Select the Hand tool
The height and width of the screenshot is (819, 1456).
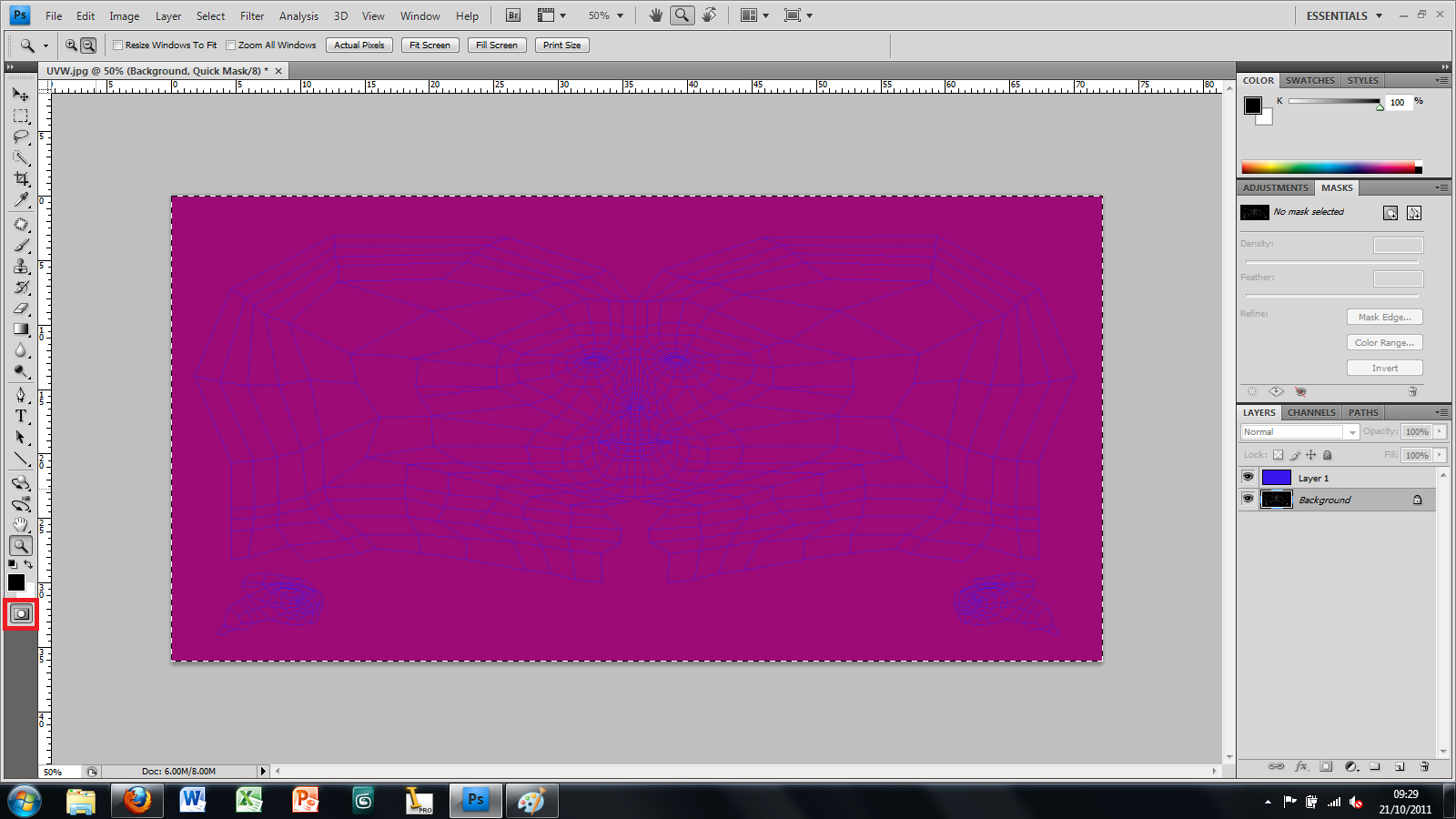[20, 523]
